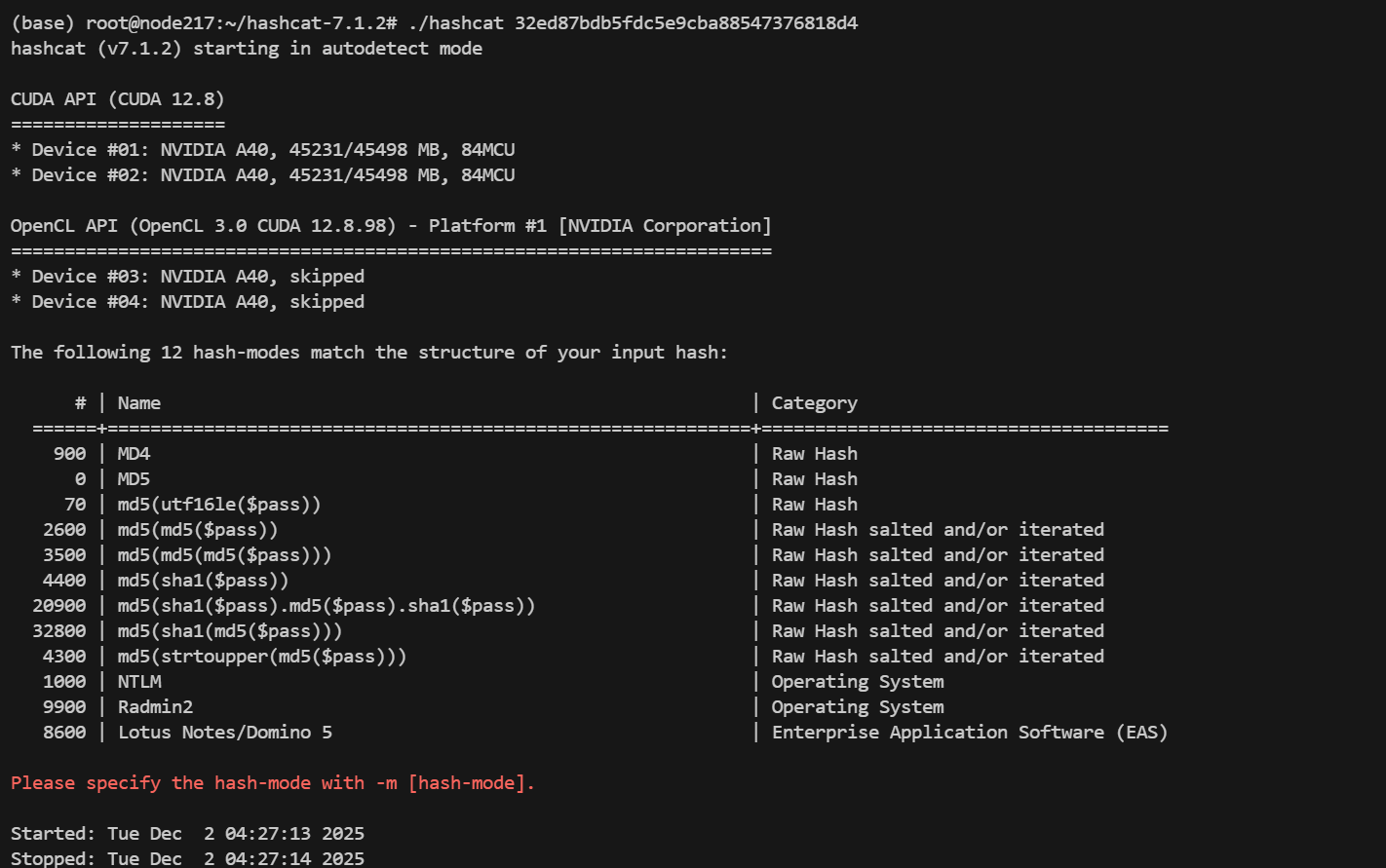Viewport: 1386px width, 868px height.
Task: Click the OpenCL API platform heading
Action: click(390, 226)
